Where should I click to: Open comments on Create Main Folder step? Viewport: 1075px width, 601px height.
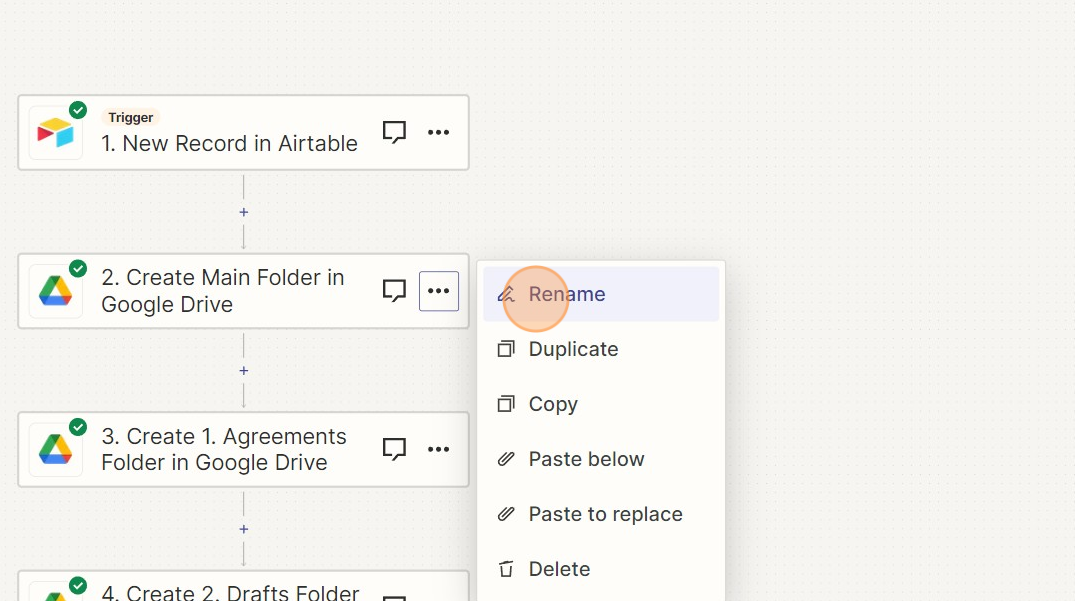[394, 291]
